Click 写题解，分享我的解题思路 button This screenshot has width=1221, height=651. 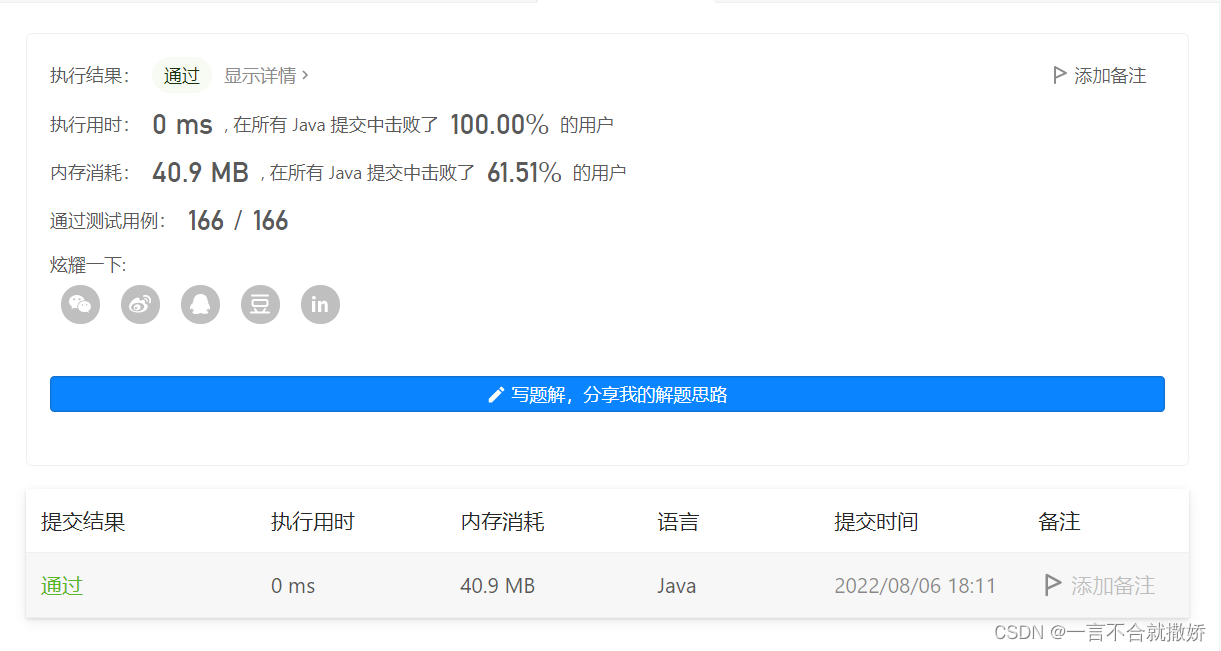click(x=607, y=394)
